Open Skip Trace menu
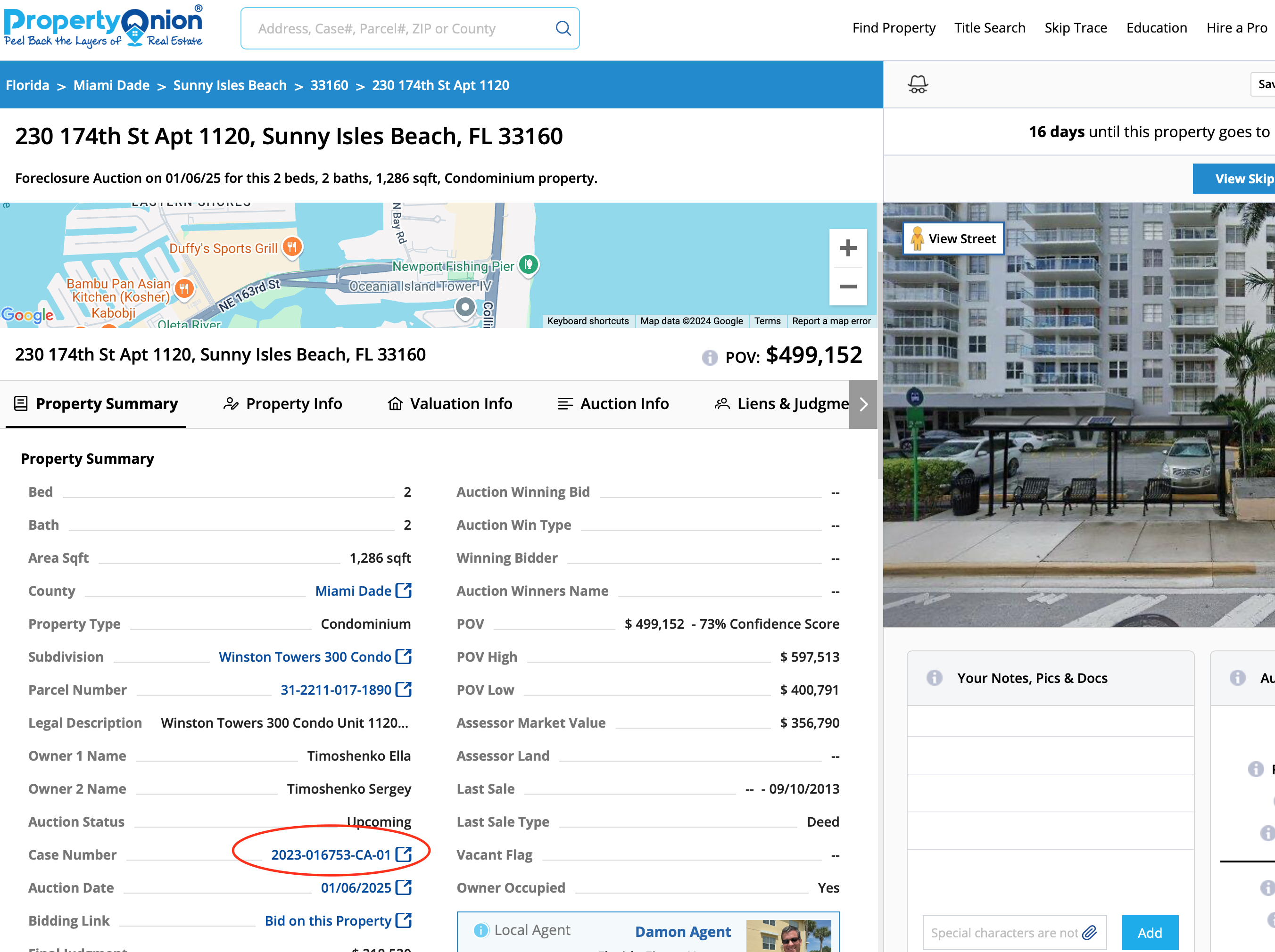The width and height of the screenshot is (1275, 952). point(1076,28)
